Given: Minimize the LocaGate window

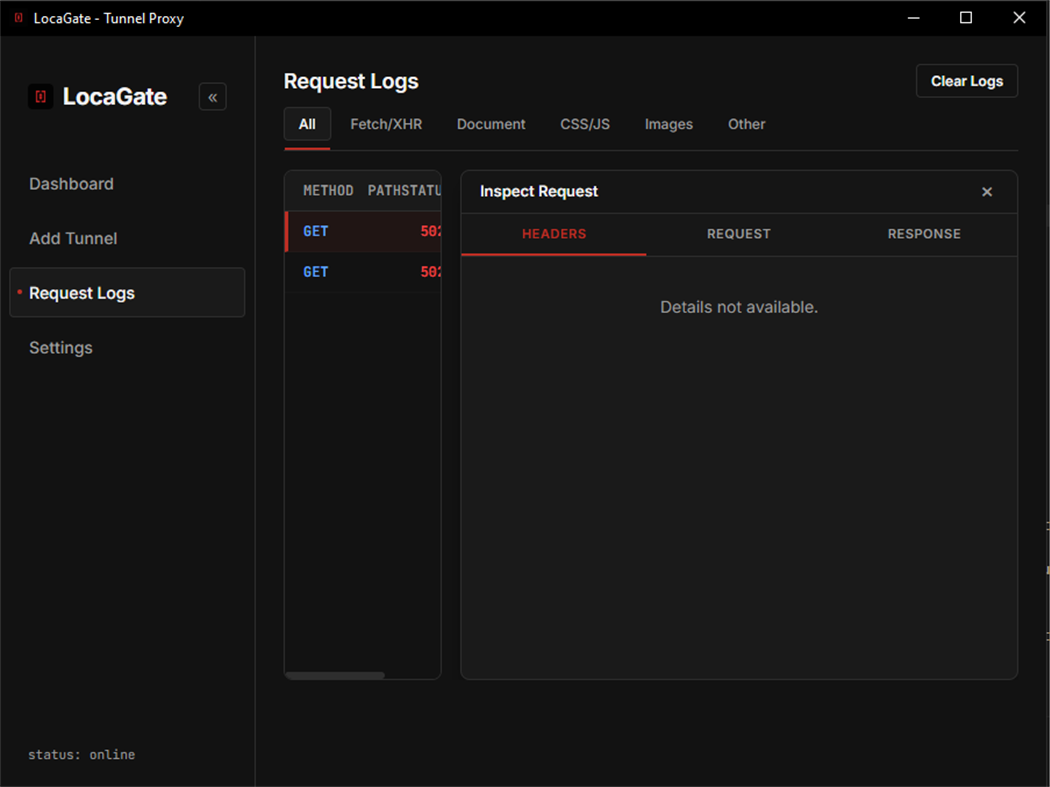Looking at the screenshot, I should (913, 18).
